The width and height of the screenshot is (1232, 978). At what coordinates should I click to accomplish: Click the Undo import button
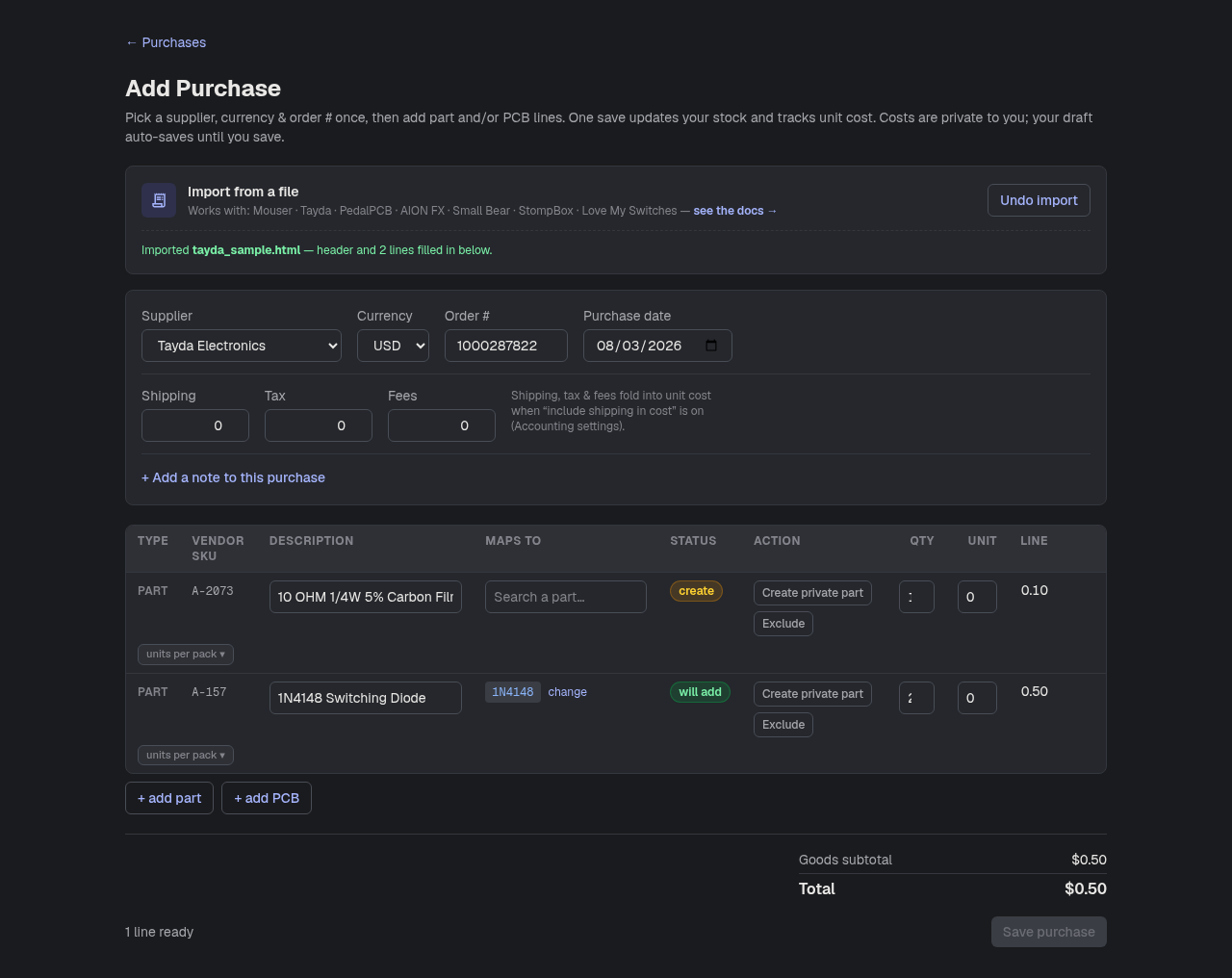(x=1039, y=200)
